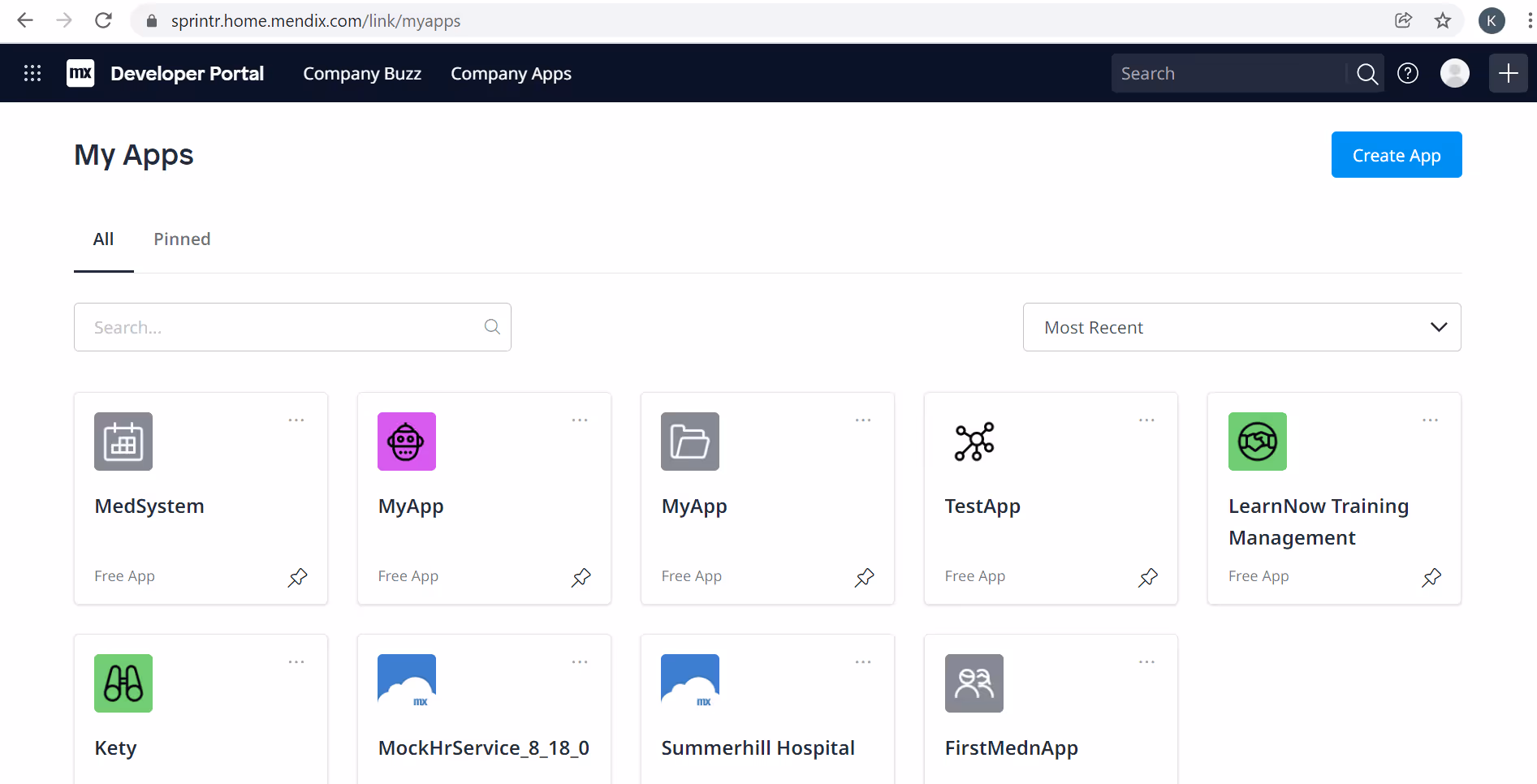The width and height of the screenshot is (1537, 784).
Task: Click inside the apps search field
Action: click(276, 327)
